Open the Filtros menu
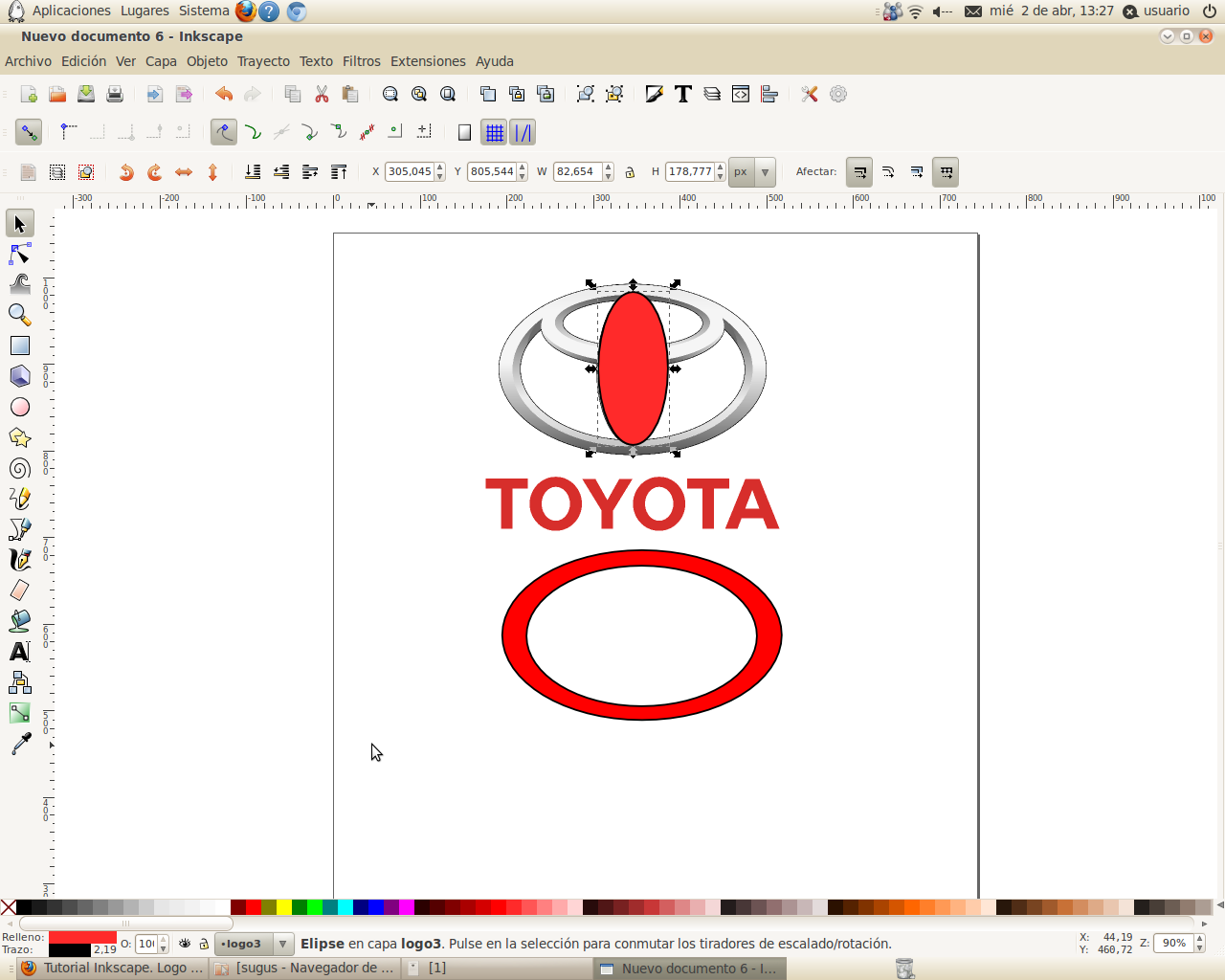 [x=362, y=61]
